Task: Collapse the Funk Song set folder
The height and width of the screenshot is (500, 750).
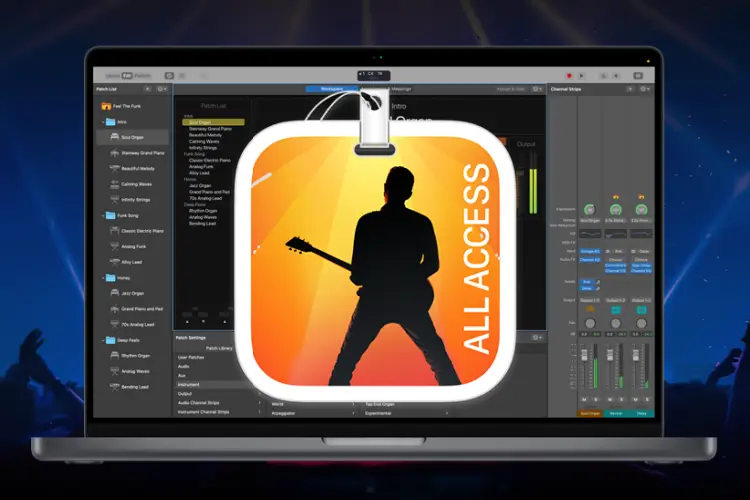Action: [103, 216]
